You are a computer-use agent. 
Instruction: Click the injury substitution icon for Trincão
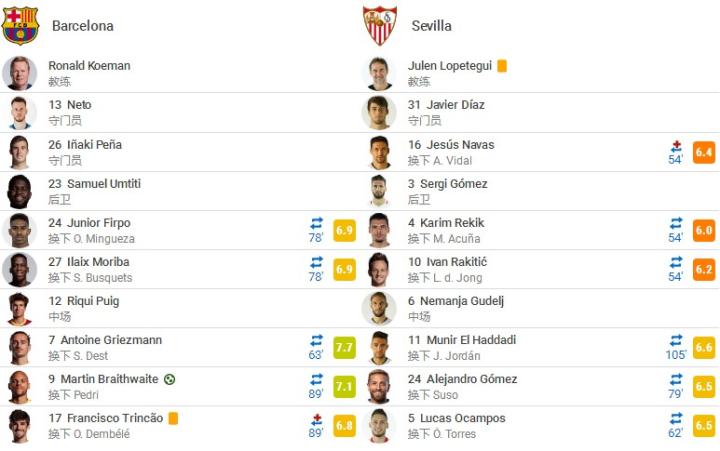tap(316, 418)
